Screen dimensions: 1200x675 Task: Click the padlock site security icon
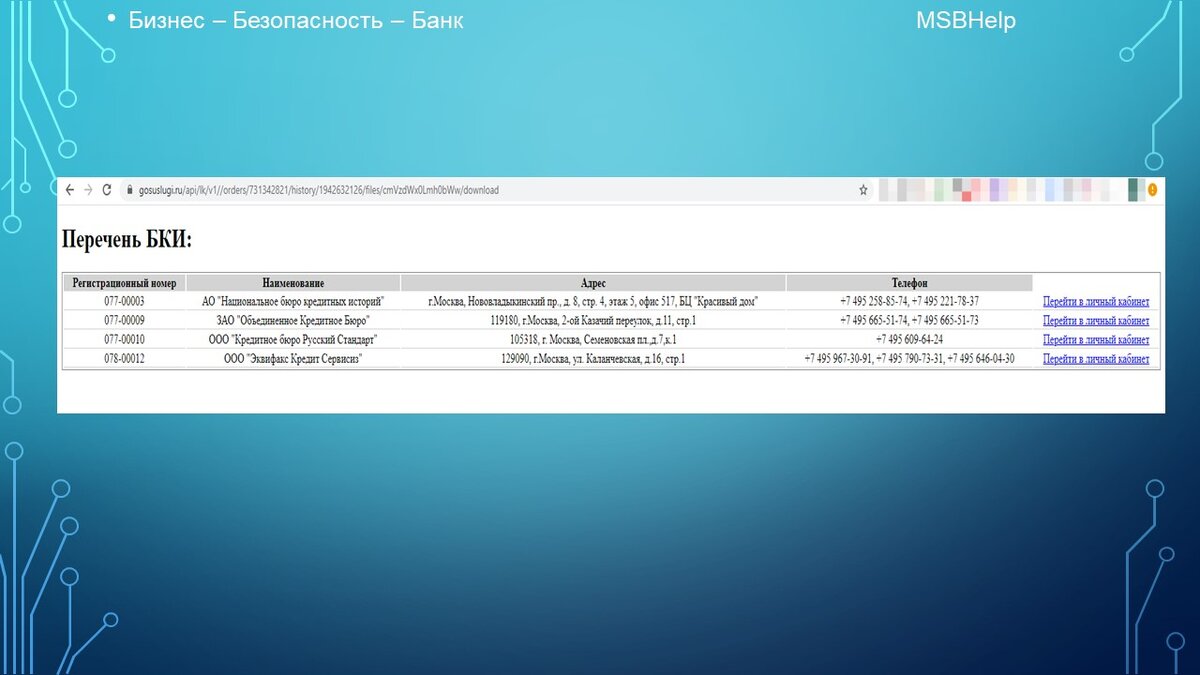[128, 190]
